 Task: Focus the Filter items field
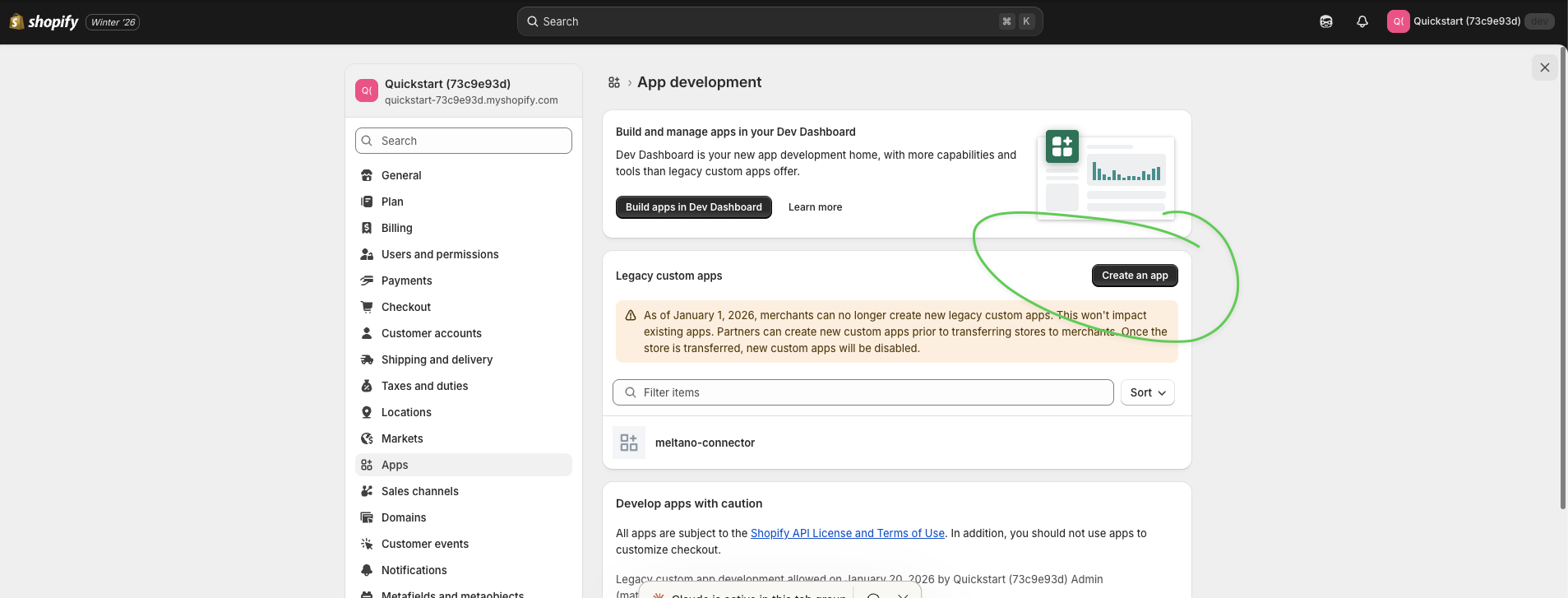pyautogui.click(x=863, y=392)
